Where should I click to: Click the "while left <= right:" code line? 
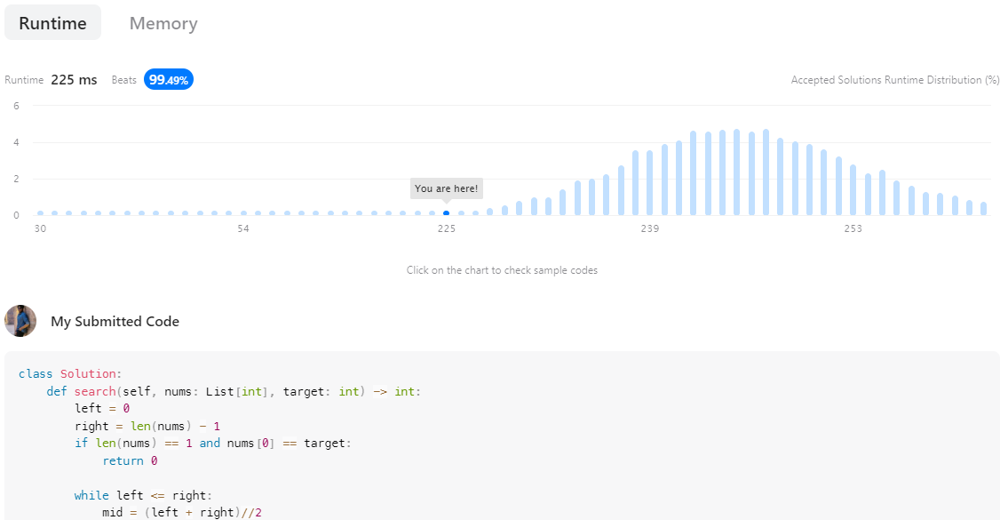pos(143,495)
